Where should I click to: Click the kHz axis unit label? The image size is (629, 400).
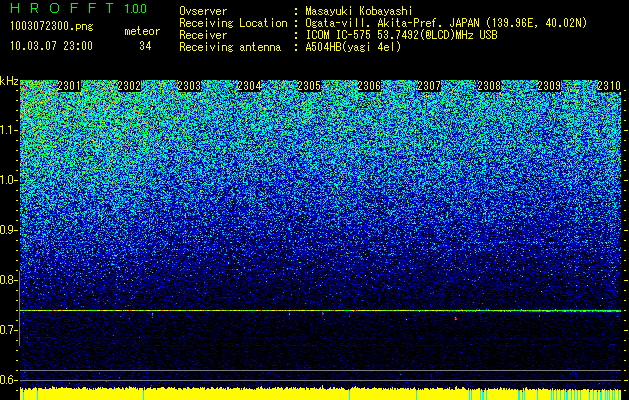click(9, 81)
